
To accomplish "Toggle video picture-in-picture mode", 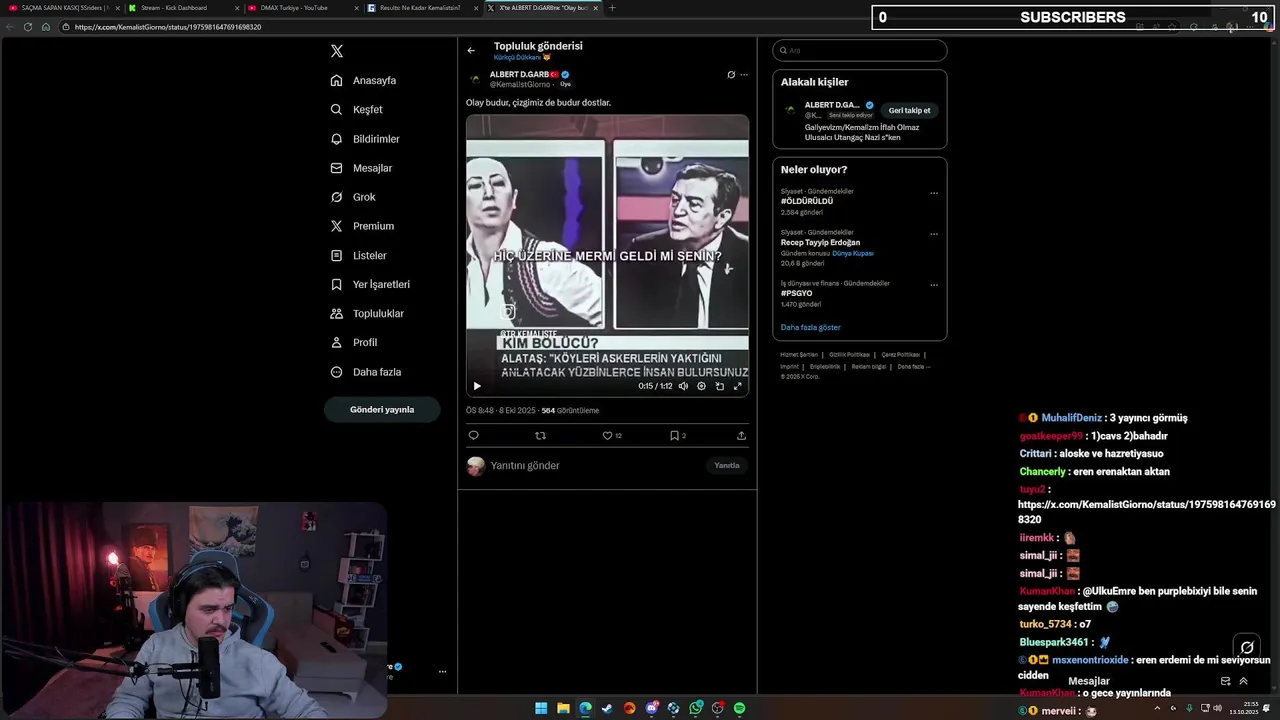I will pos(719,386).
